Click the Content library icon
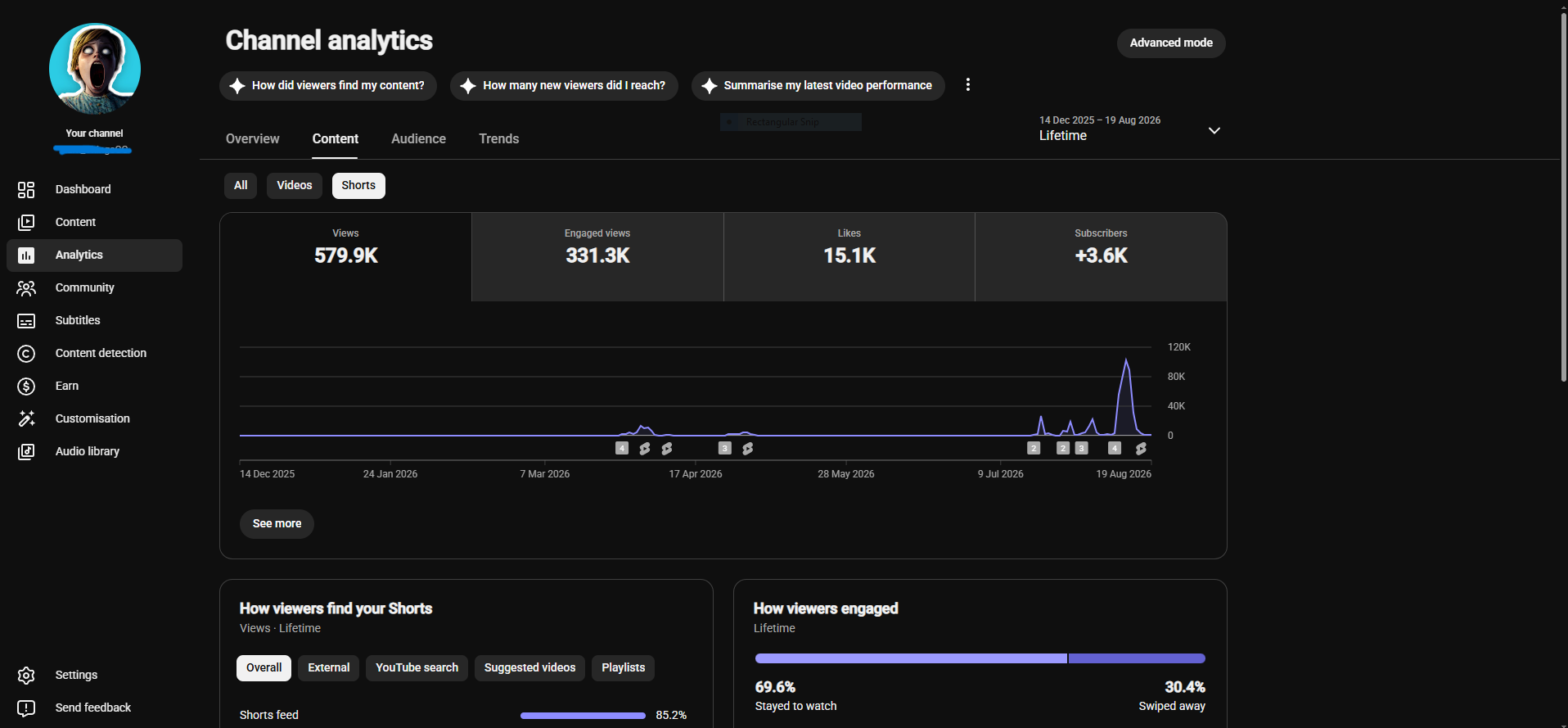The image size is (1568, 728). click(x=26, y=223)
